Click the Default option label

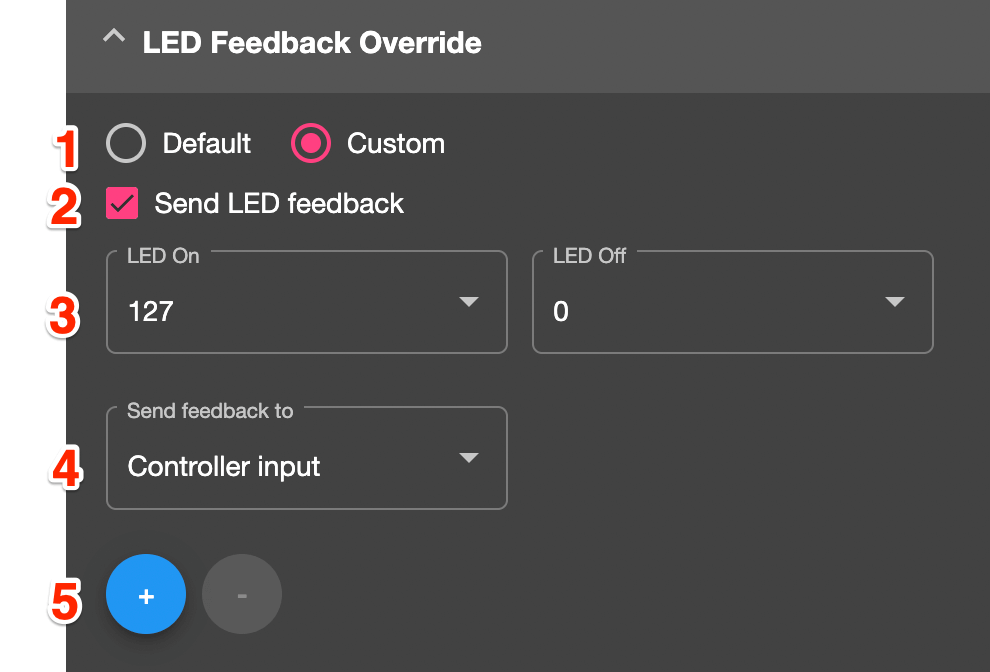click(207, 144)
